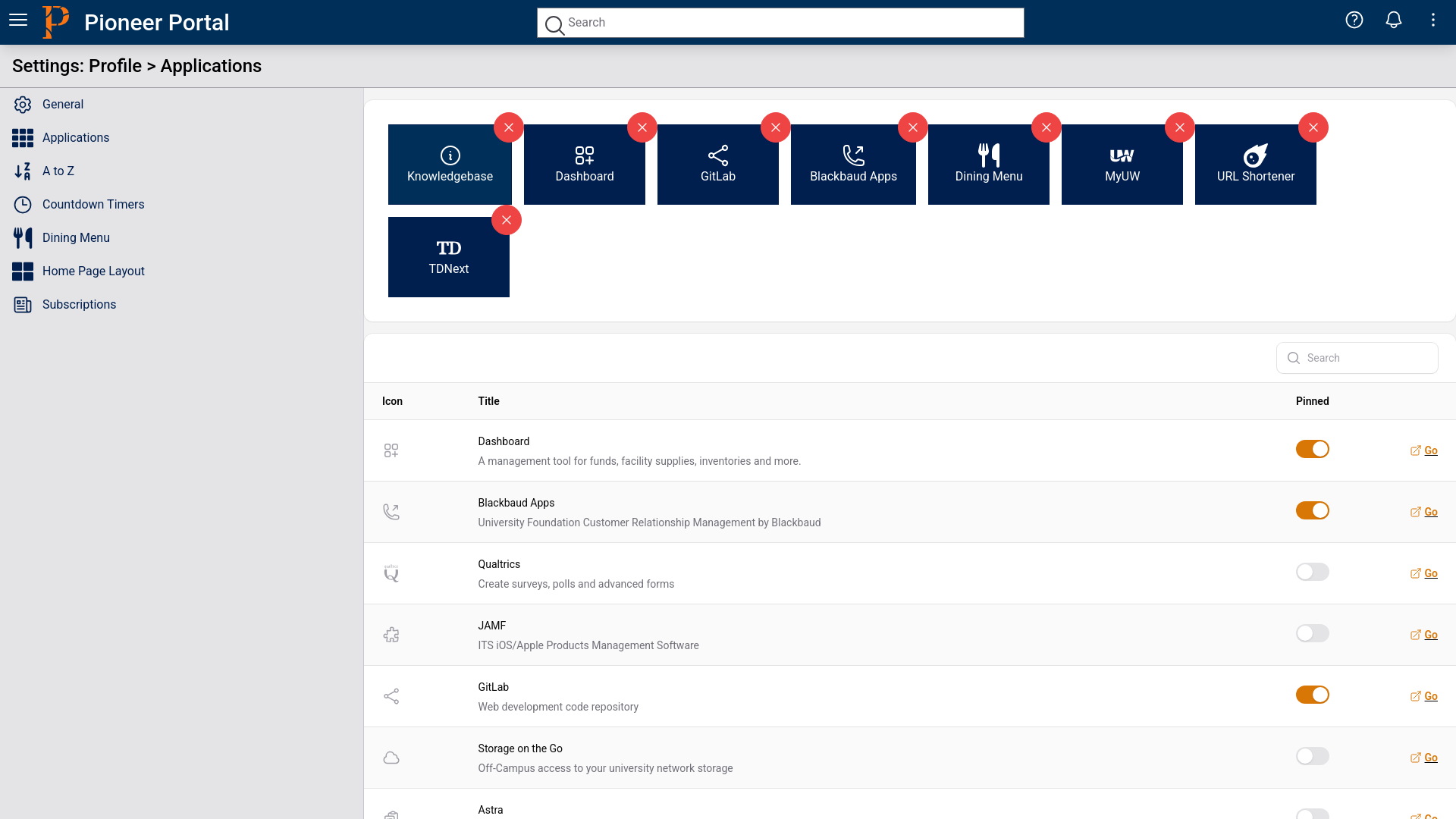This screenshot has width=1456, height=819.
Task: Click the Icon column header
Action: coord(392,401)
